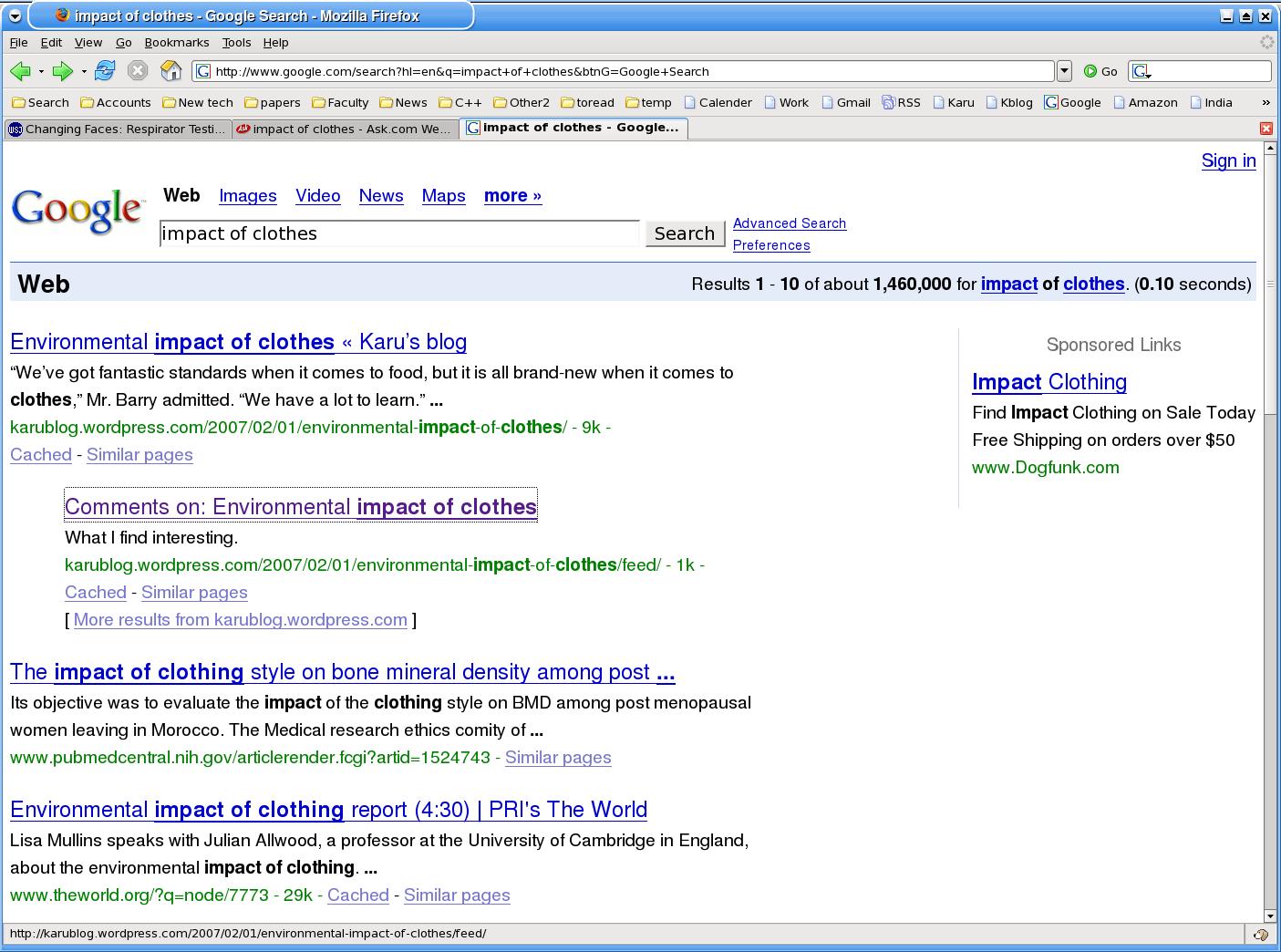
Task: Open the Edit menu
Action: coord(51,42)
